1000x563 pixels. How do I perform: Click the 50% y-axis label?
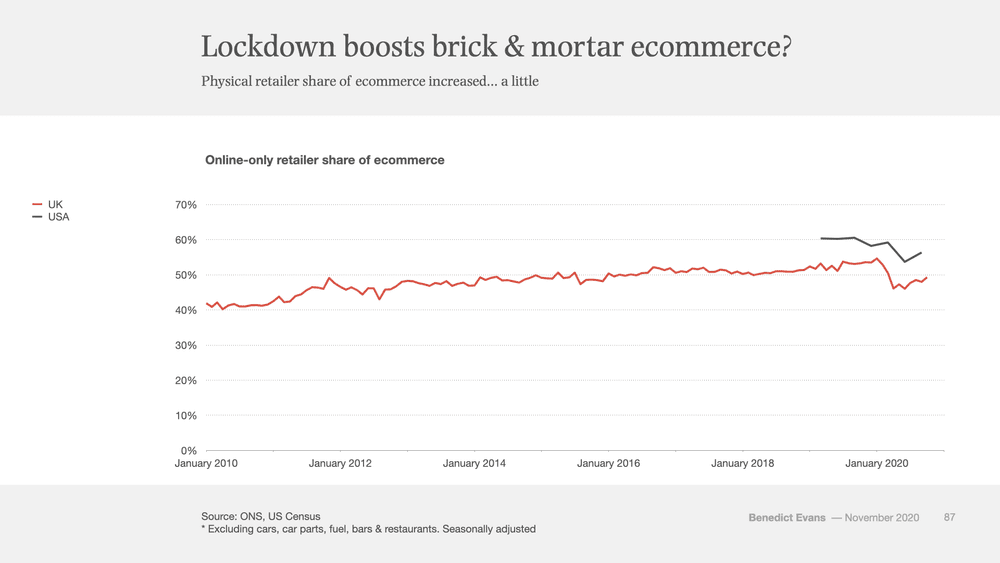point(186,275)
